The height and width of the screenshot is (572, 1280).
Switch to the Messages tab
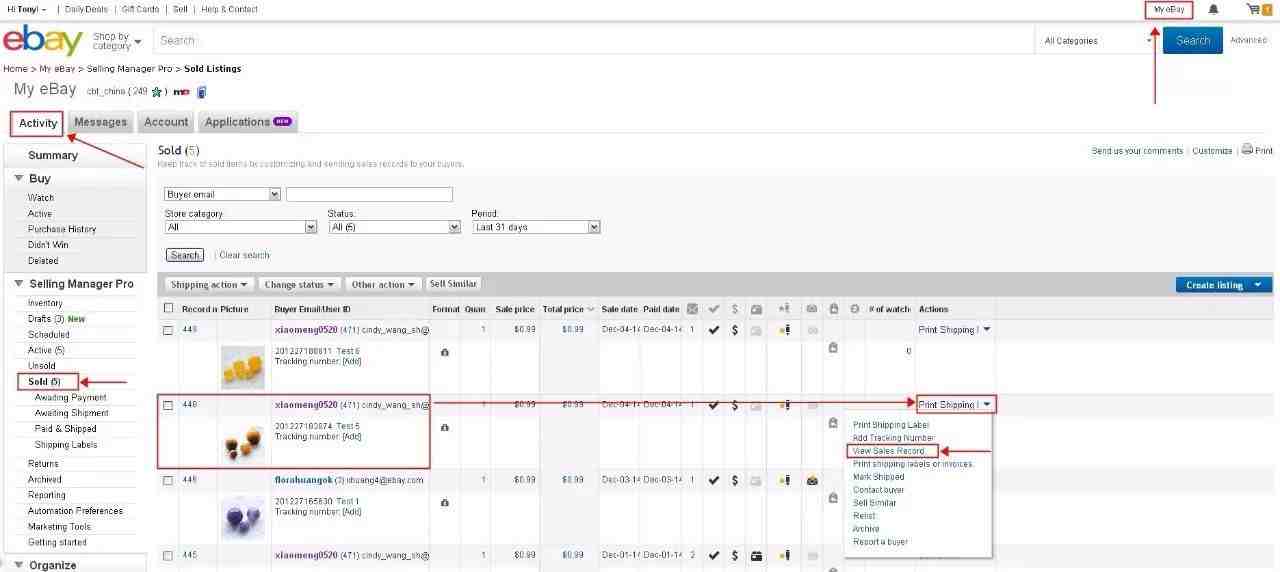[101, 122]
